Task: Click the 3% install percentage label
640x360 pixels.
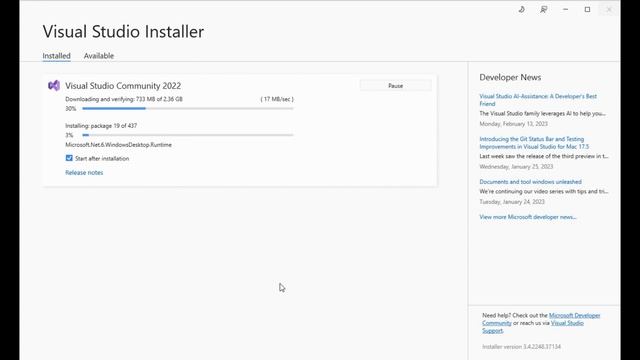Action: pos(69,135)
